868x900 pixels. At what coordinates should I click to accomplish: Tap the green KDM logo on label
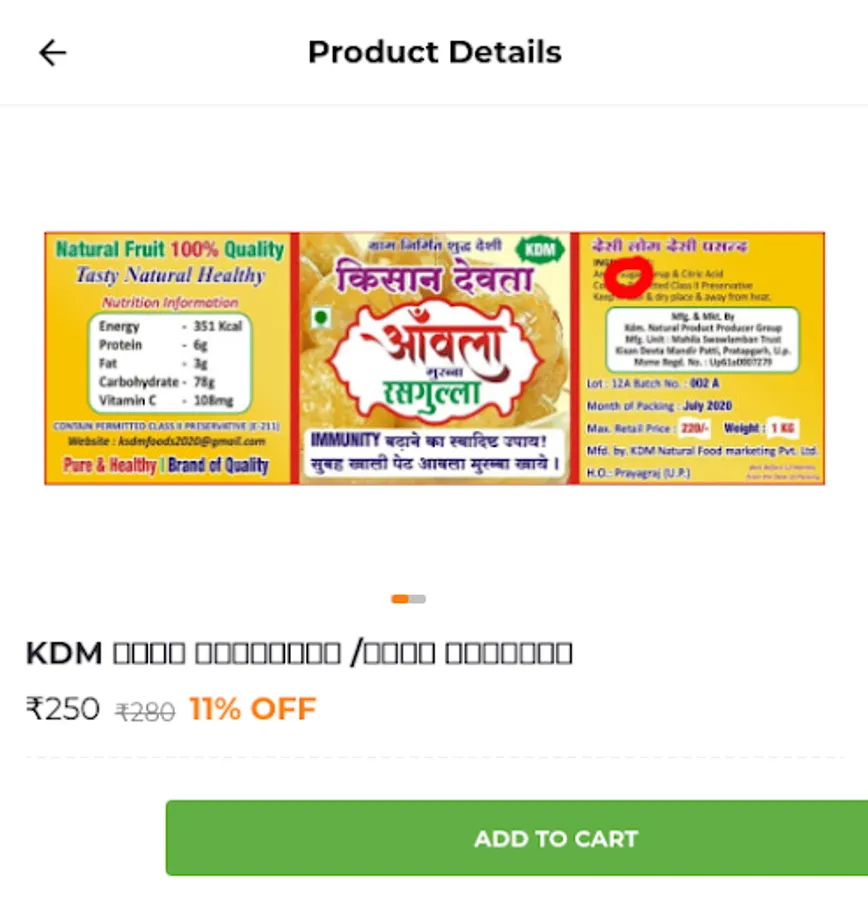[x=540, y=250]
